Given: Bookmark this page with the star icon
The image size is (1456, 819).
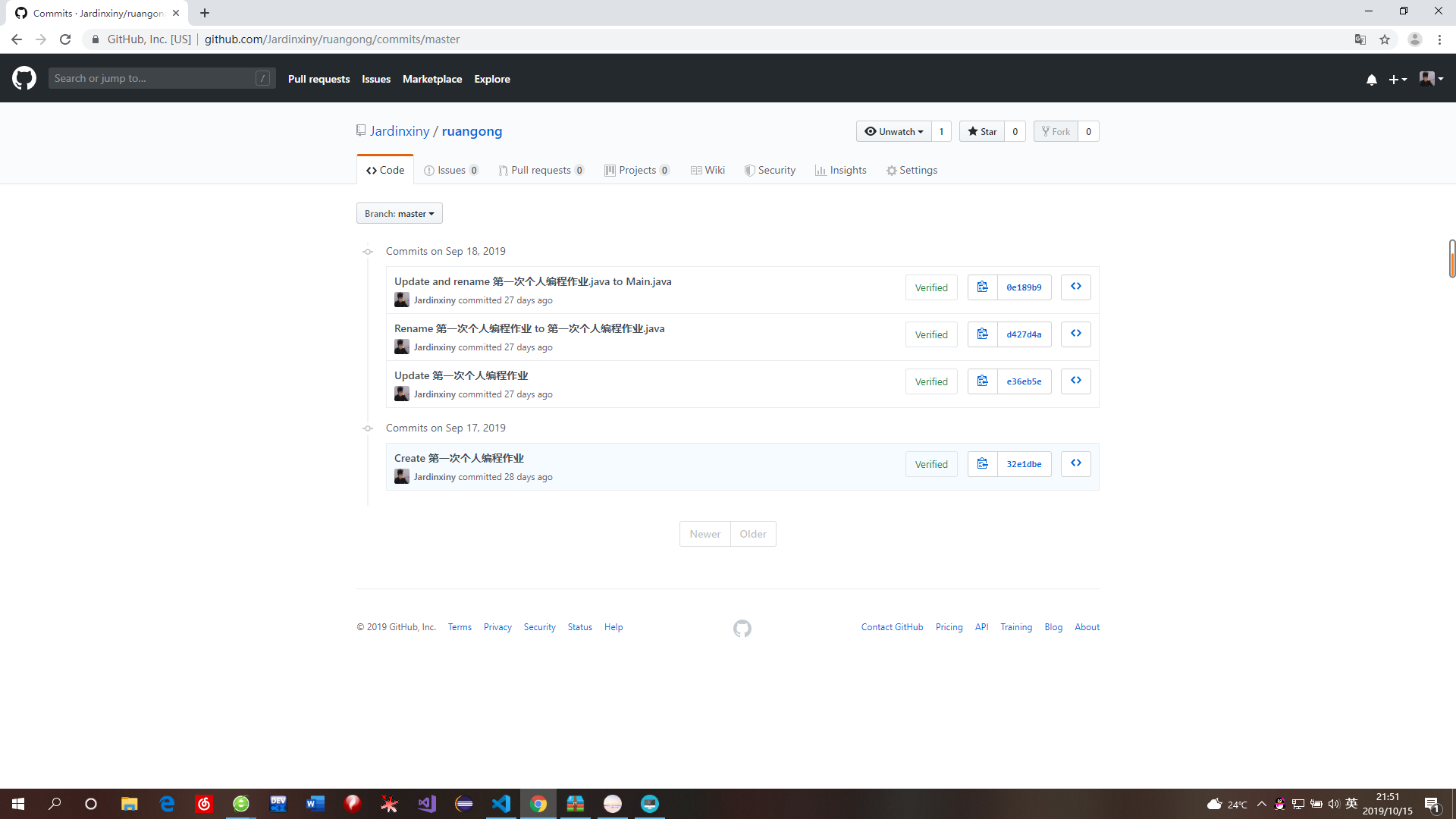Looking at the screenshot, I should click(1385, 39).
